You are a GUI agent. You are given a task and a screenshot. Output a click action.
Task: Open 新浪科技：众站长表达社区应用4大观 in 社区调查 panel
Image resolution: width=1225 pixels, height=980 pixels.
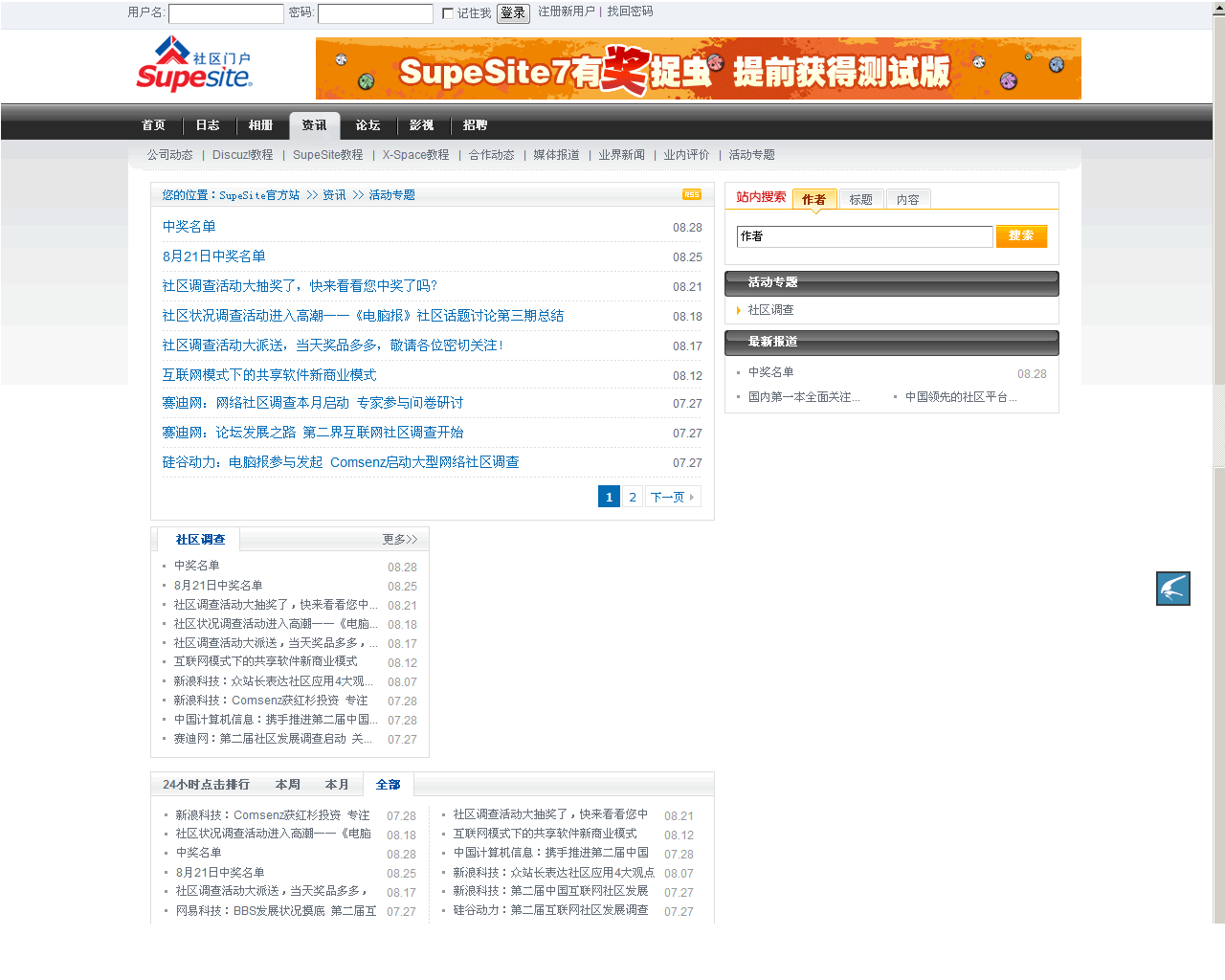[273, 681]
